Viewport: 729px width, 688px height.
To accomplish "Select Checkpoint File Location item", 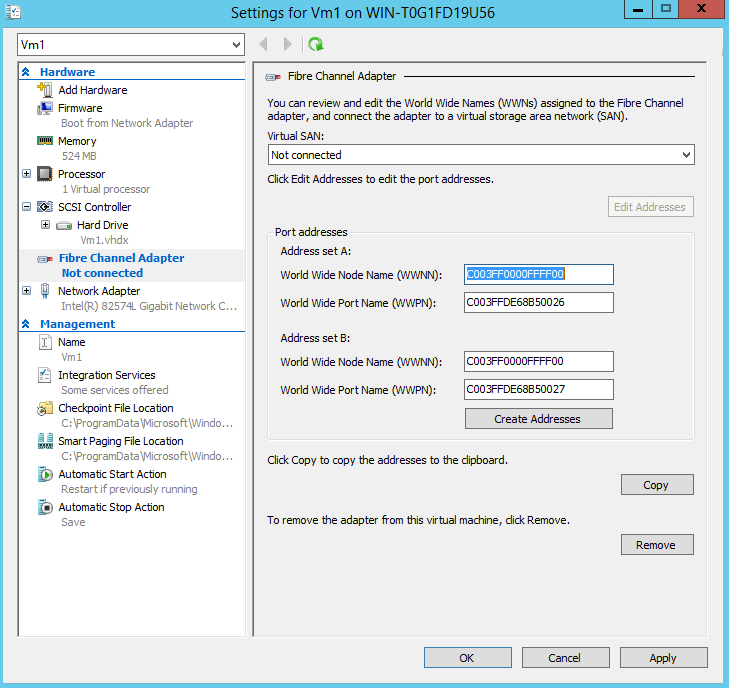I will pyautogui.click(x=116, y=408).
